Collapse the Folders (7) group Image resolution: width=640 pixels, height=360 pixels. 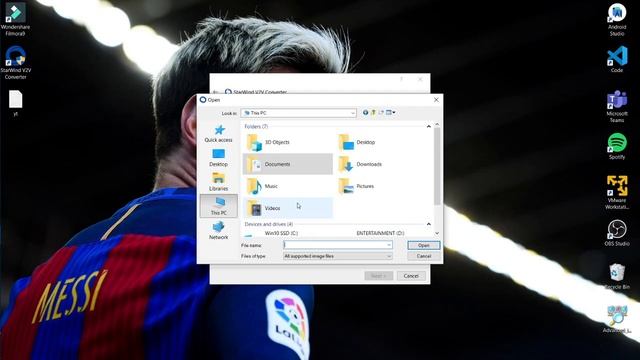coord(429,127)
